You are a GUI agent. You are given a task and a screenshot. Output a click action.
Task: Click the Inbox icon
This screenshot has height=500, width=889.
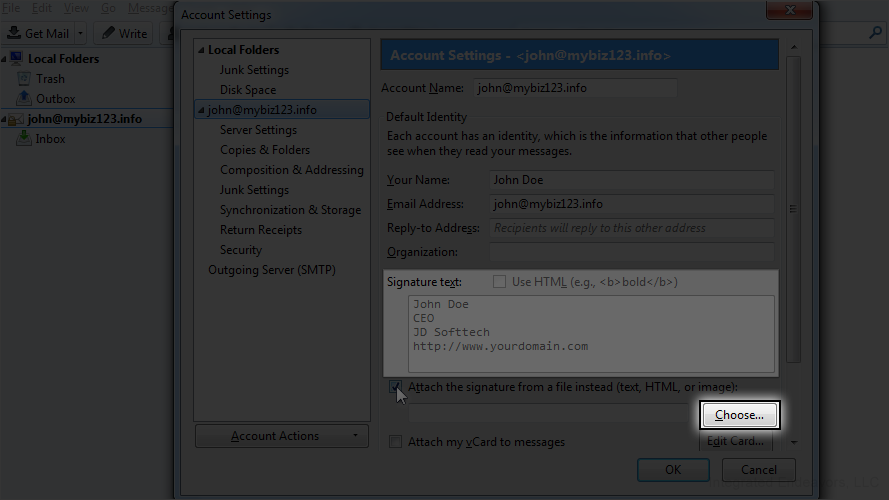24,138
